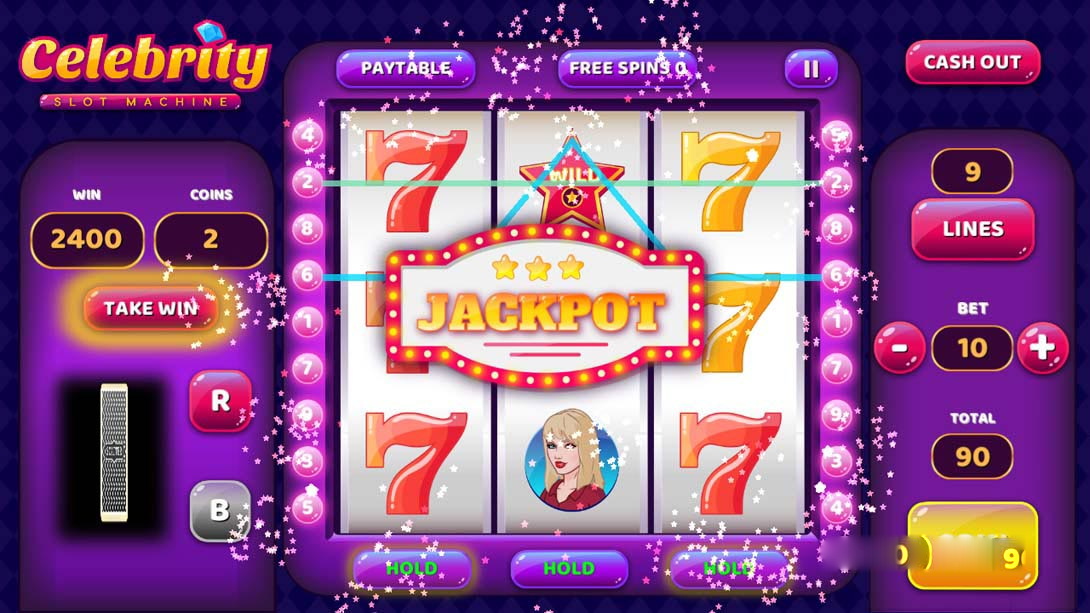The image size is (1090, 613).
Task: Open the PAYTABLE screen
Action: pos(405,68)
